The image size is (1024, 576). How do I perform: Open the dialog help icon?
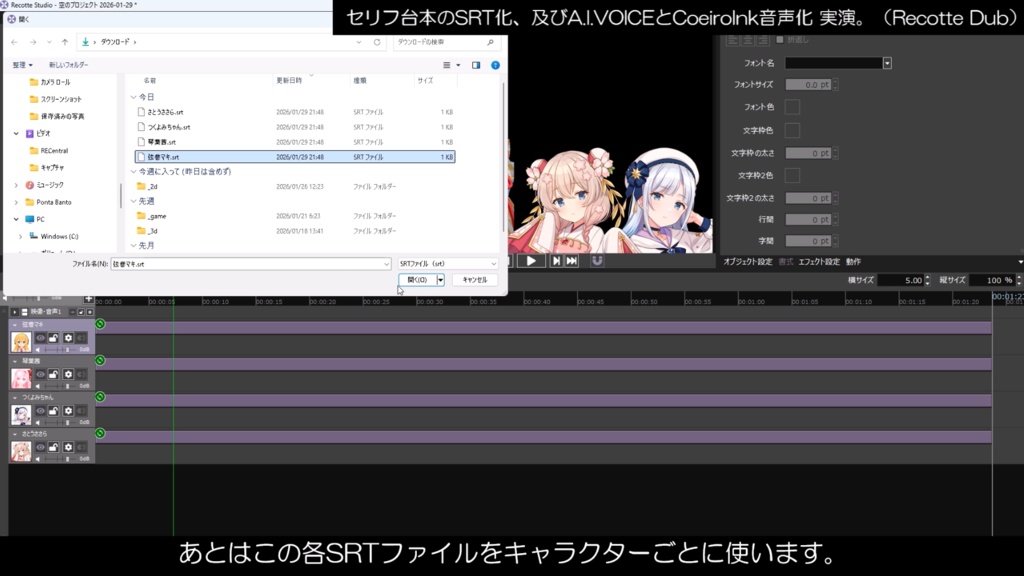pos(495,65)
